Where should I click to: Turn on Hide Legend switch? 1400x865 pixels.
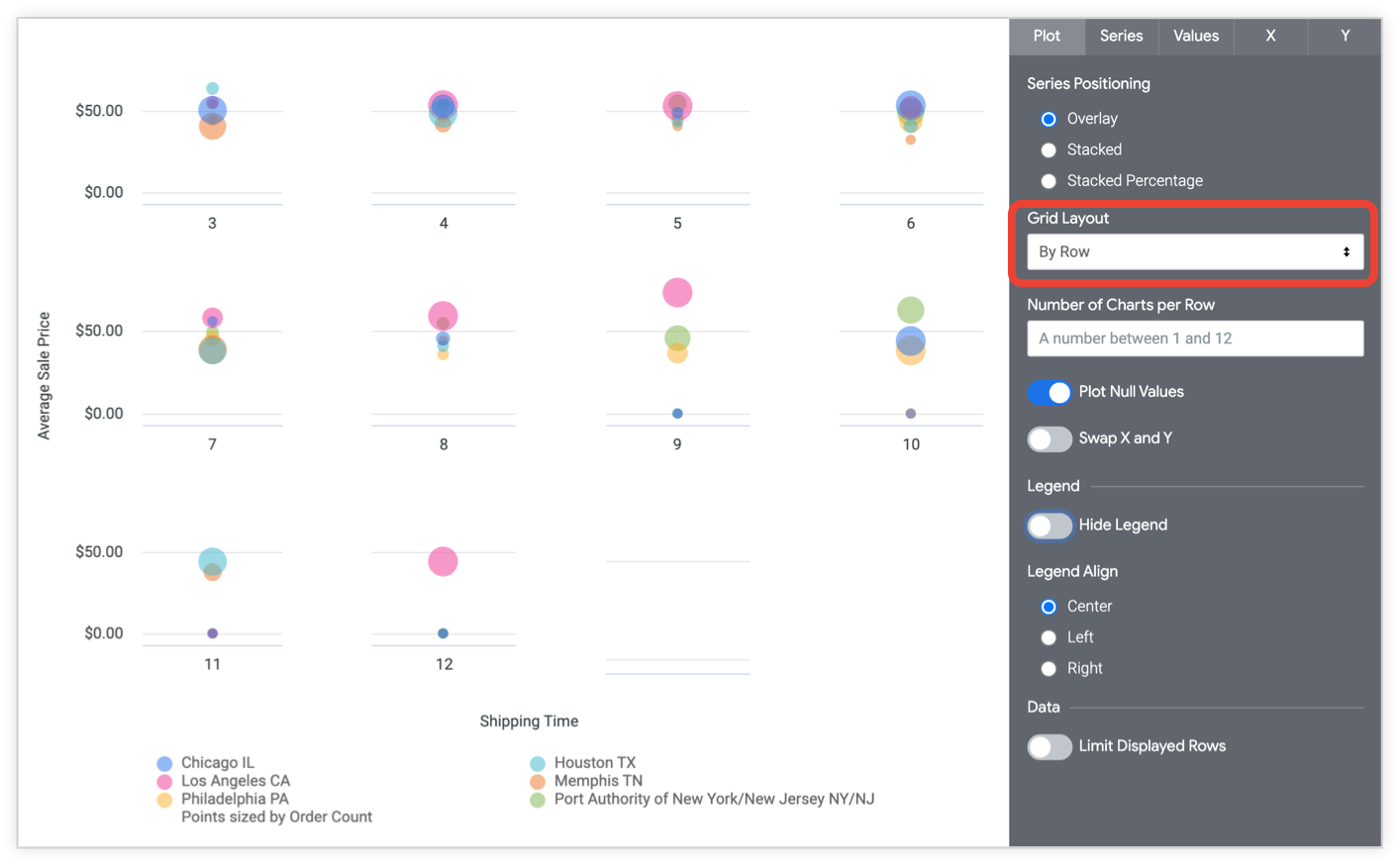[1050, 526]
